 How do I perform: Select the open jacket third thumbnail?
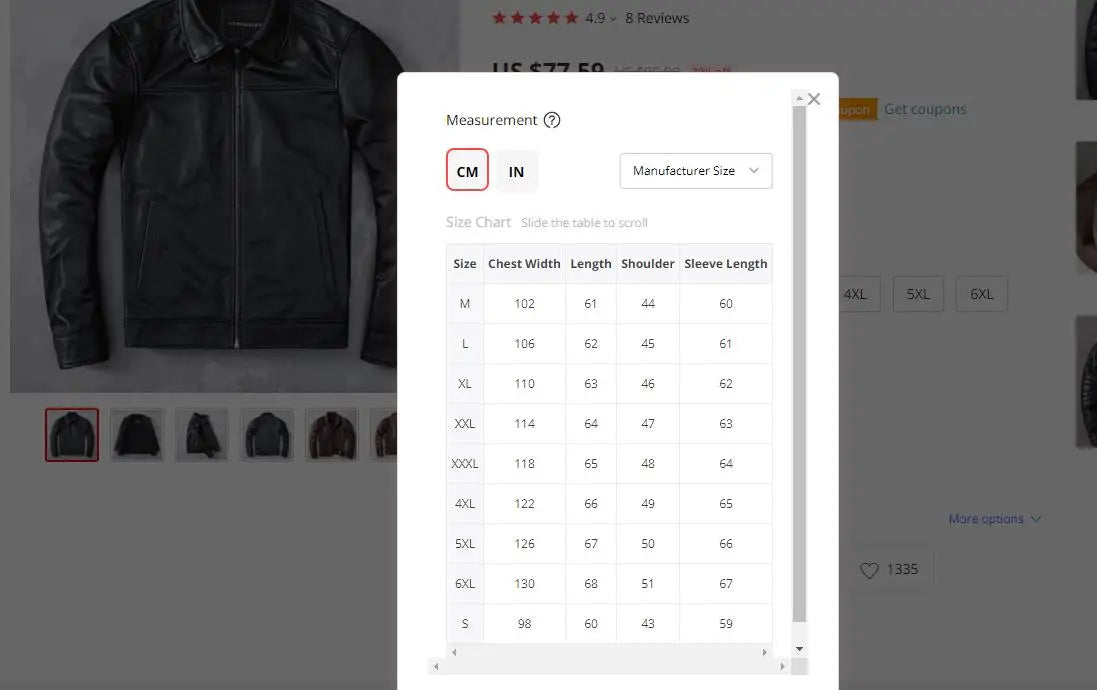(201, 435)
